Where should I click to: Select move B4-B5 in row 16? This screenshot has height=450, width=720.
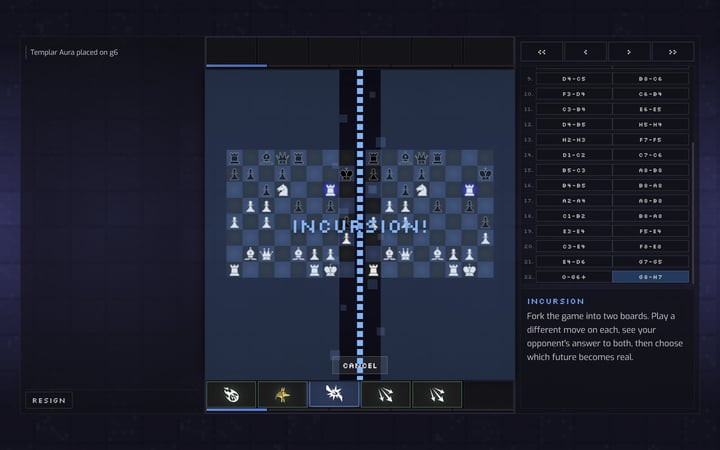(574, 186)
